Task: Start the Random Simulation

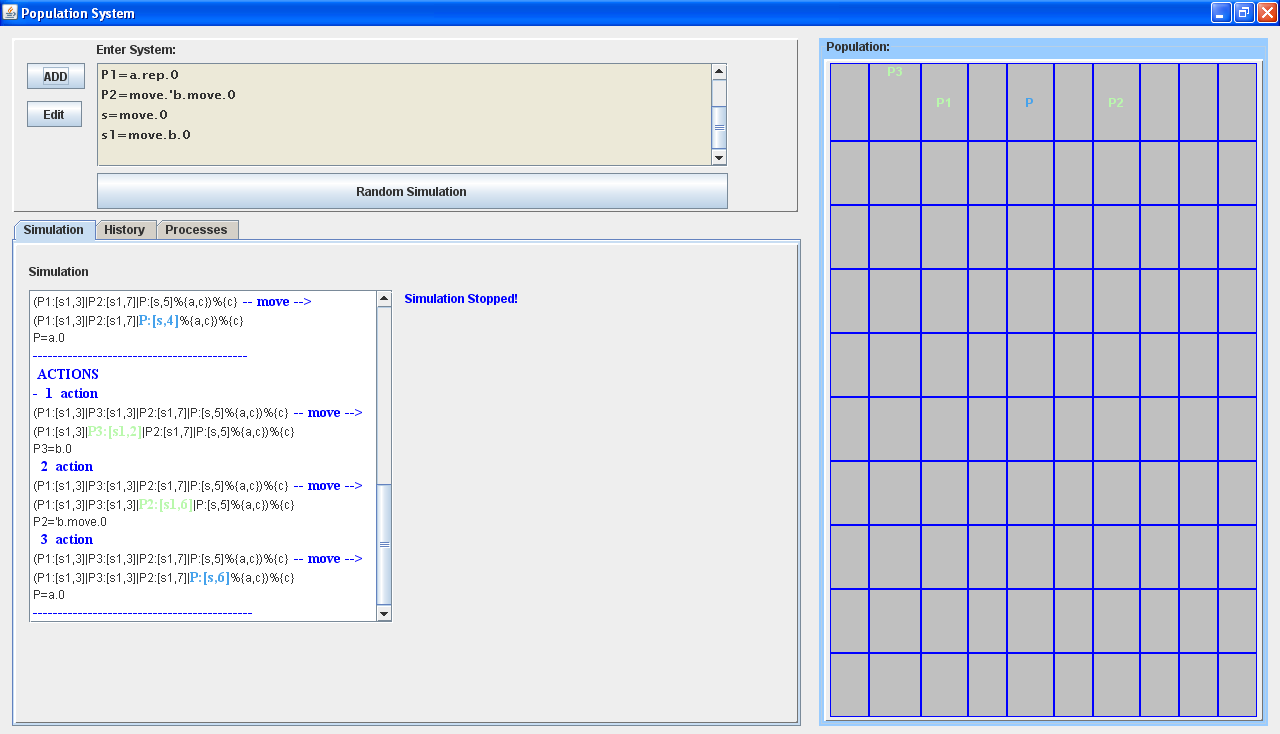Action: tap(412, 191)
